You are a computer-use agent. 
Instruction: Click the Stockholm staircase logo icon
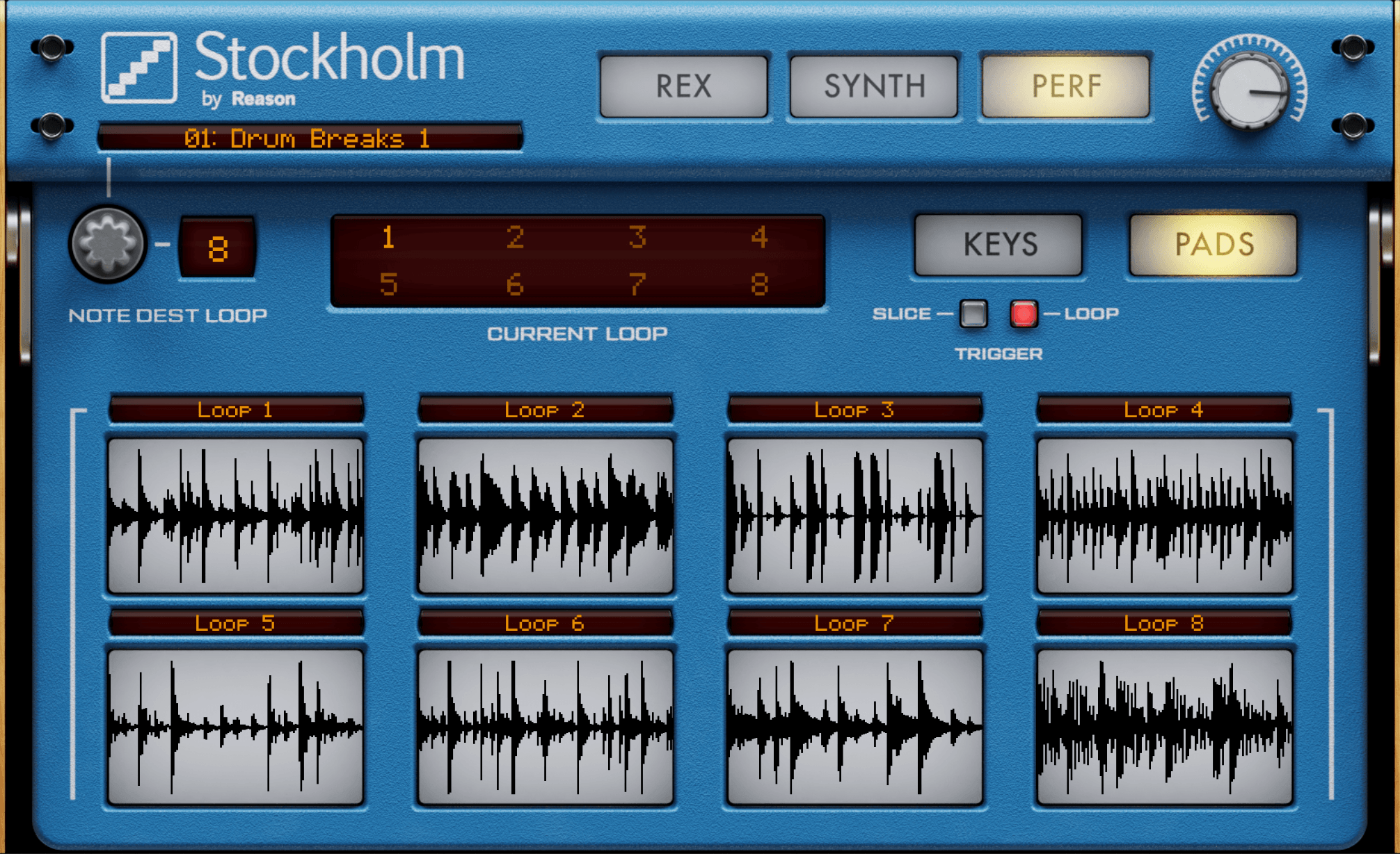pyautogui.click(x=139, y=68)
